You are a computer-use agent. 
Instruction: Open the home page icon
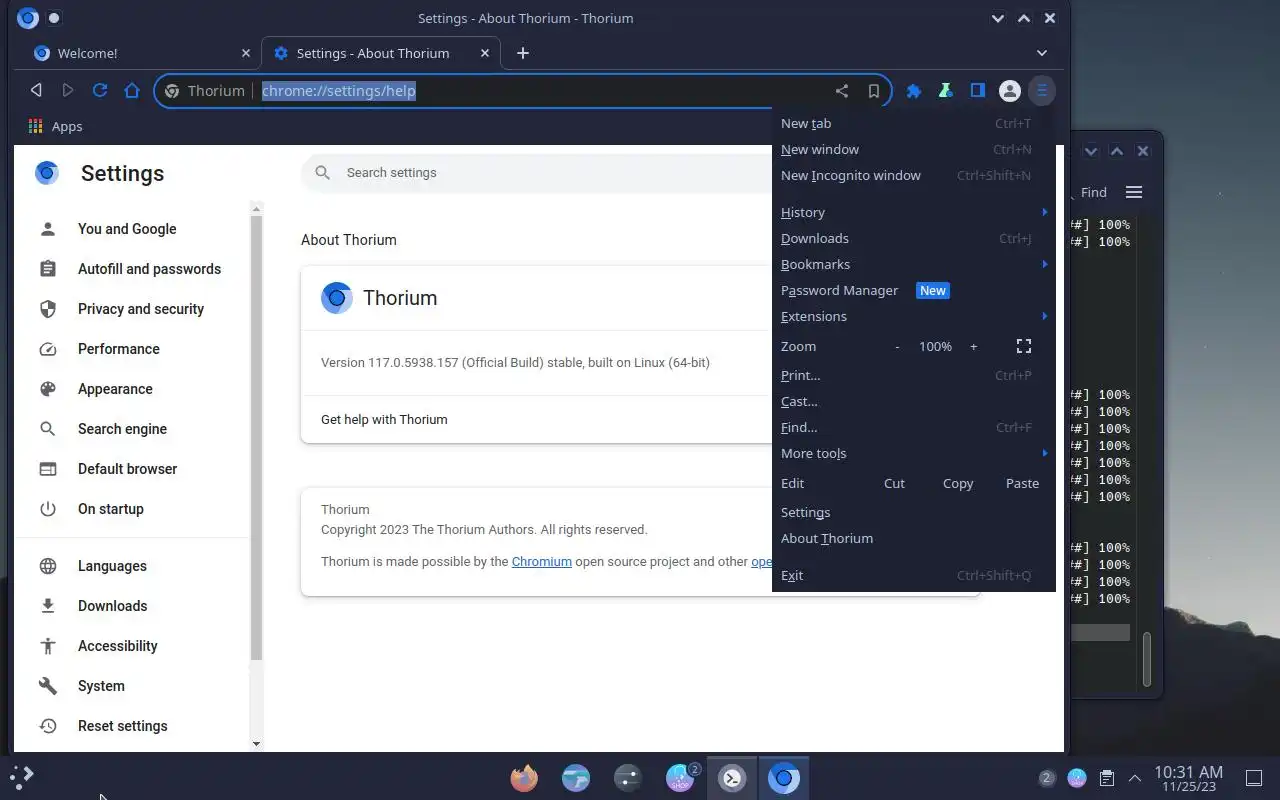point(132,91)
